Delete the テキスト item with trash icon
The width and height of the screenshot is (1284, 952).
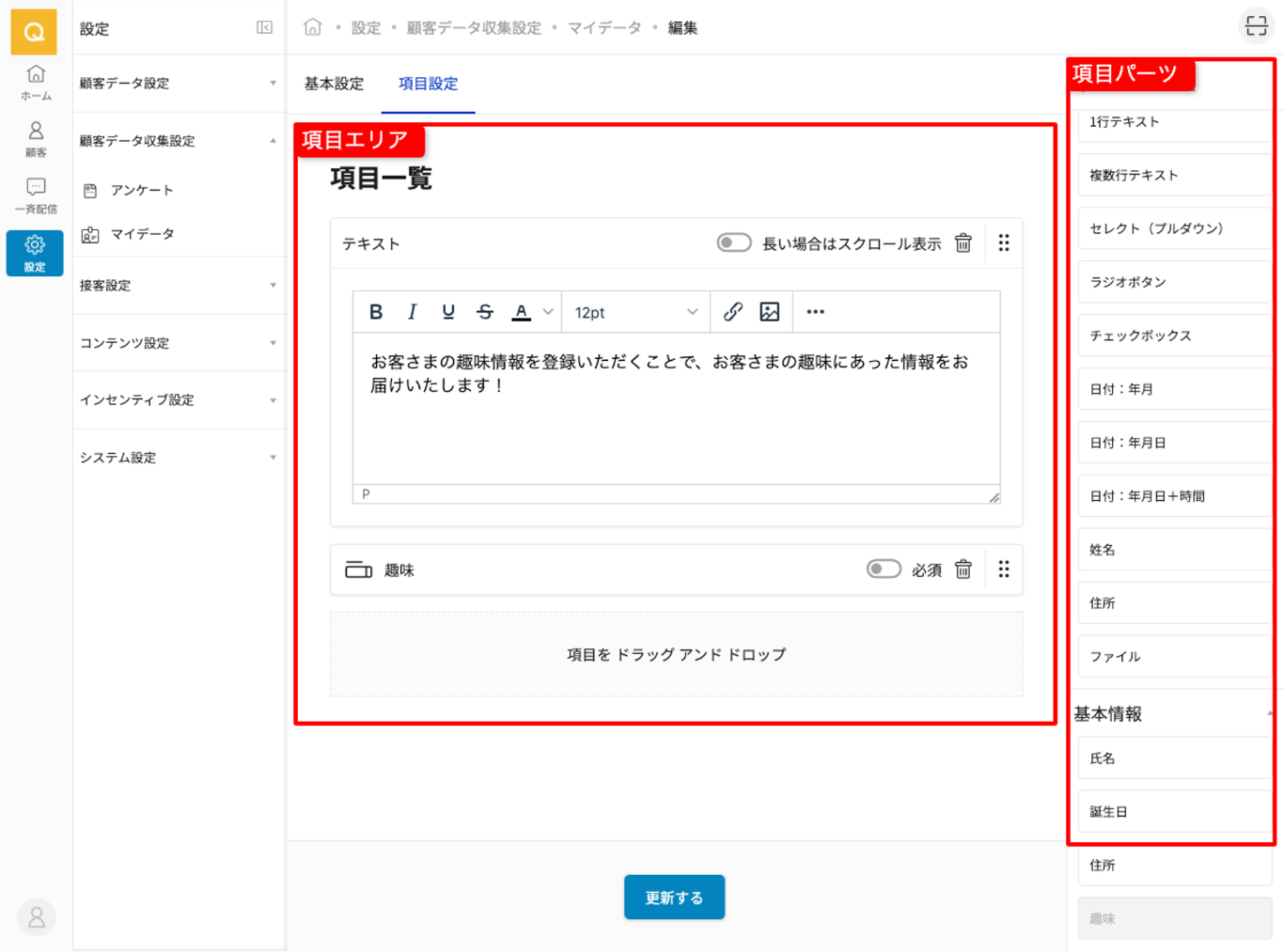click(963, 243)
